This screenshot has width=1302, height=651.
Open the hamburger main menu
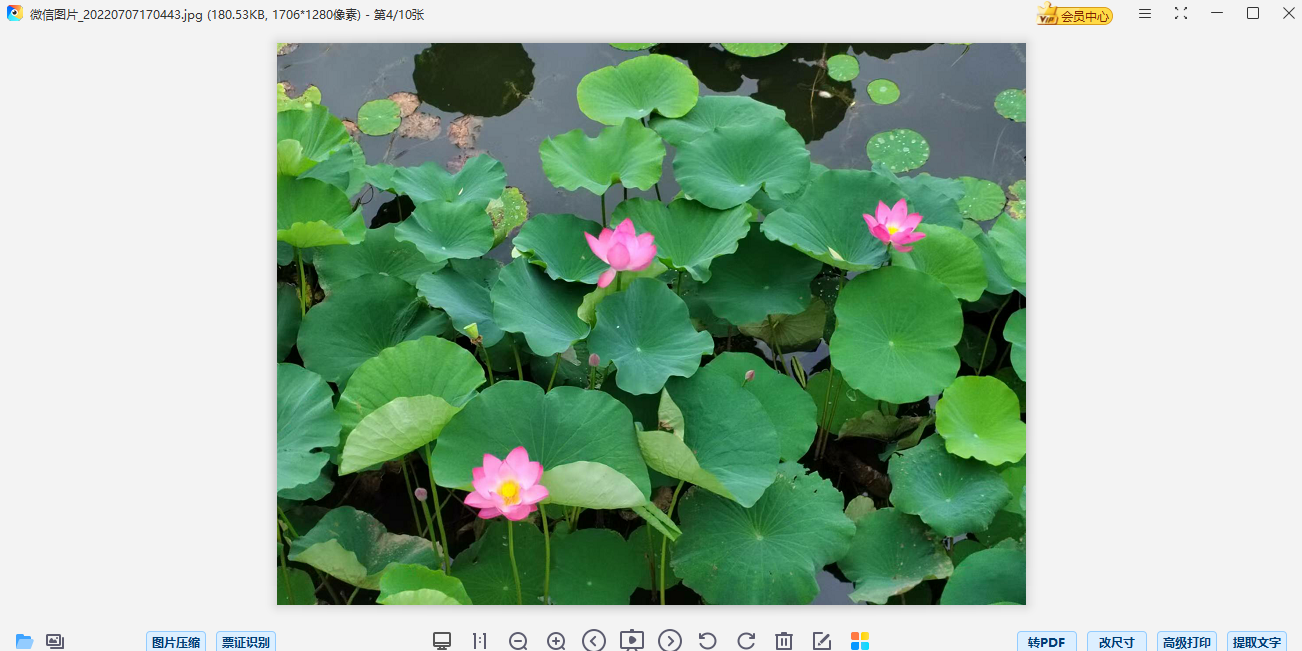pos(1145,14)
